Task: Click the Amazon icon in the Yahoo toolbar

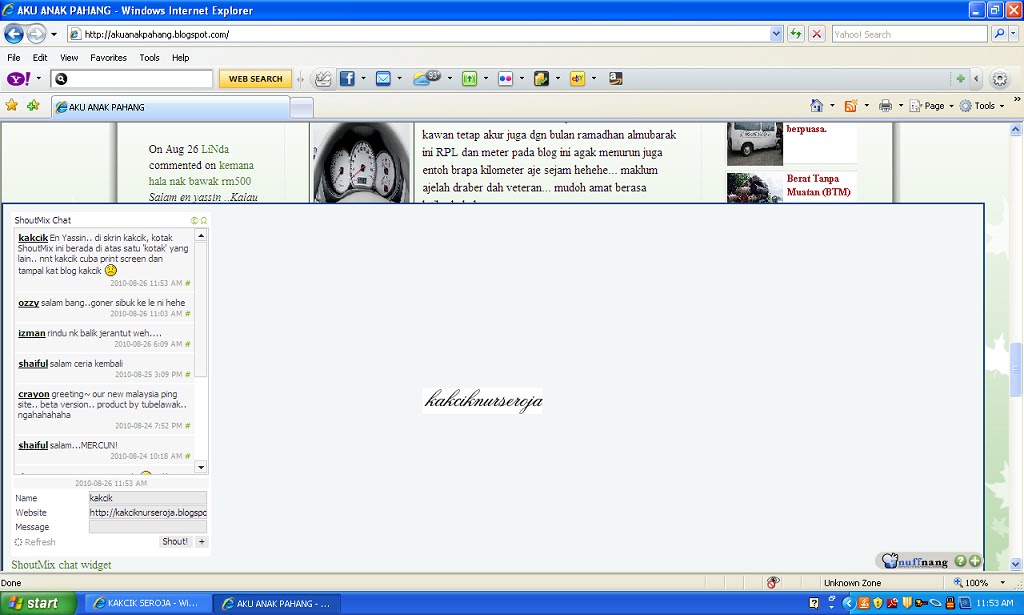Action: (x=615, y=78)
